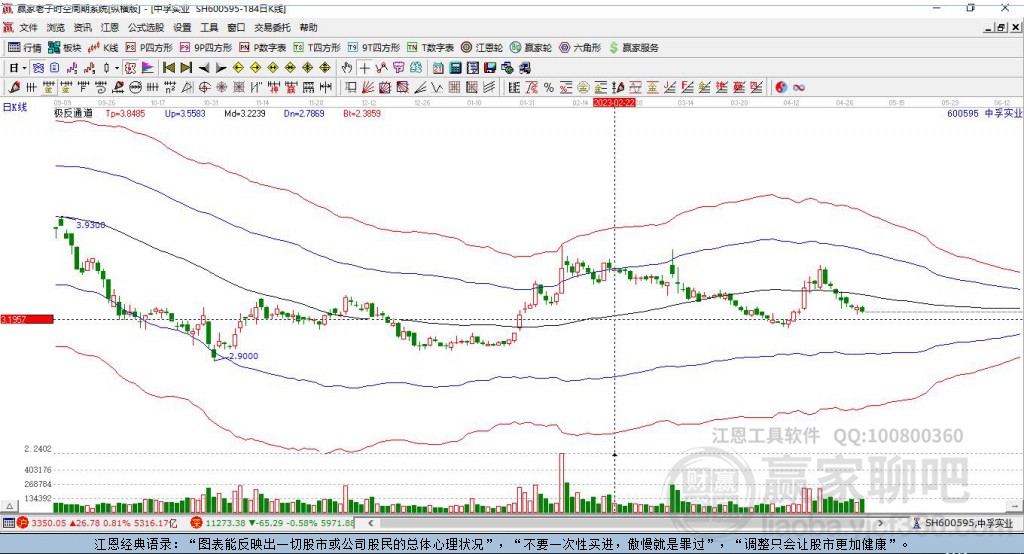The height and width of the screenshot is (554, 1024).
Task: Expand the candlestick style dropdown arrow
Action: pyautogui.click(x=117, y=68)
